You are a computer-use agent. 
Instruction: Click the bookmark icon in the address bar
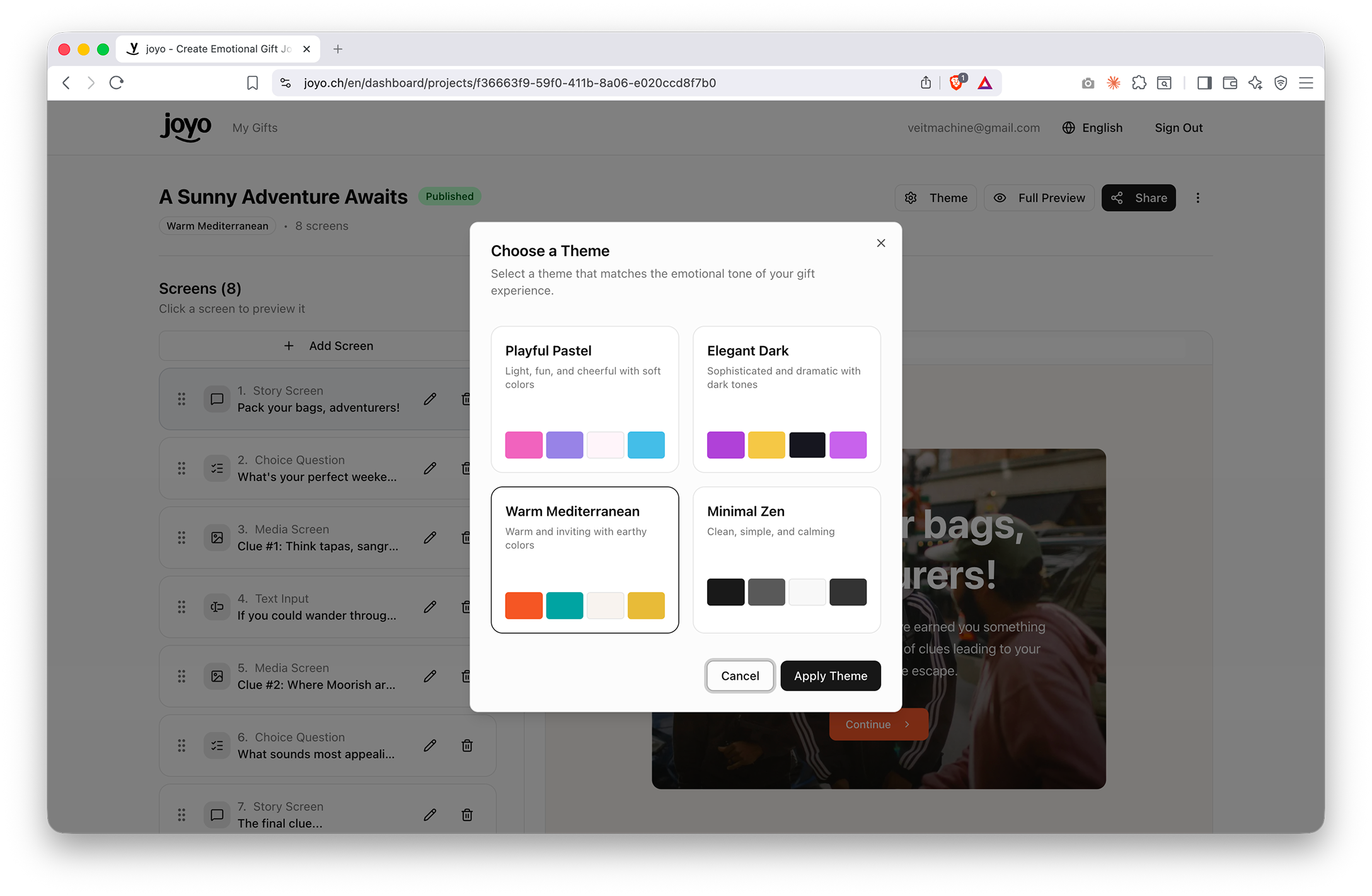click(x=252, y=83)
